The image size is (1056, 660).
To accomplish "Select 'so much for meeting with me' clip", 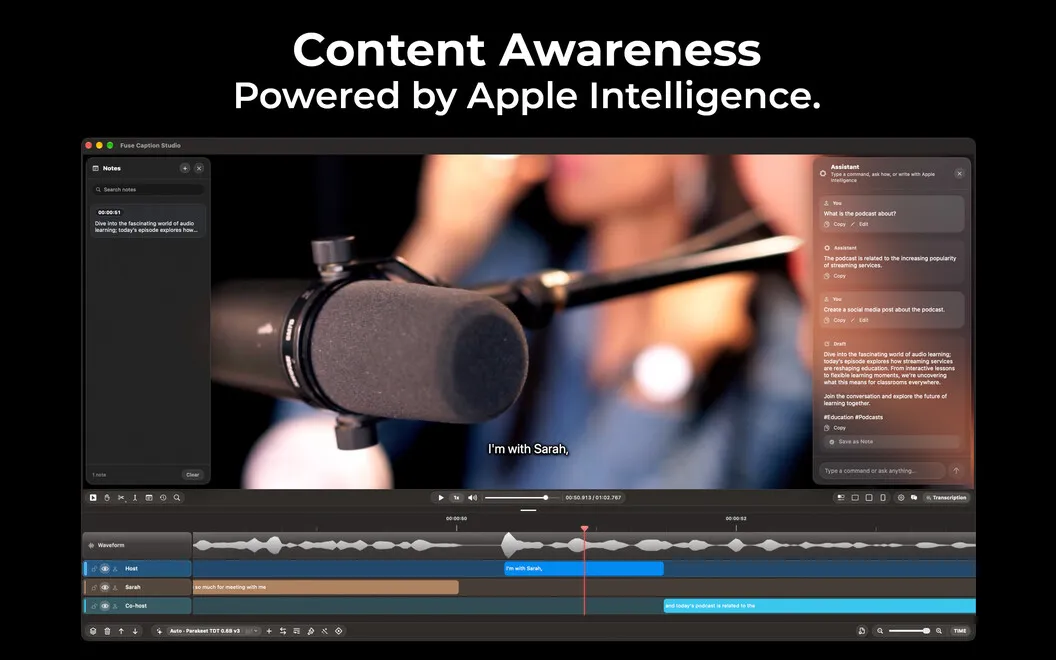I will click(325, 587).
